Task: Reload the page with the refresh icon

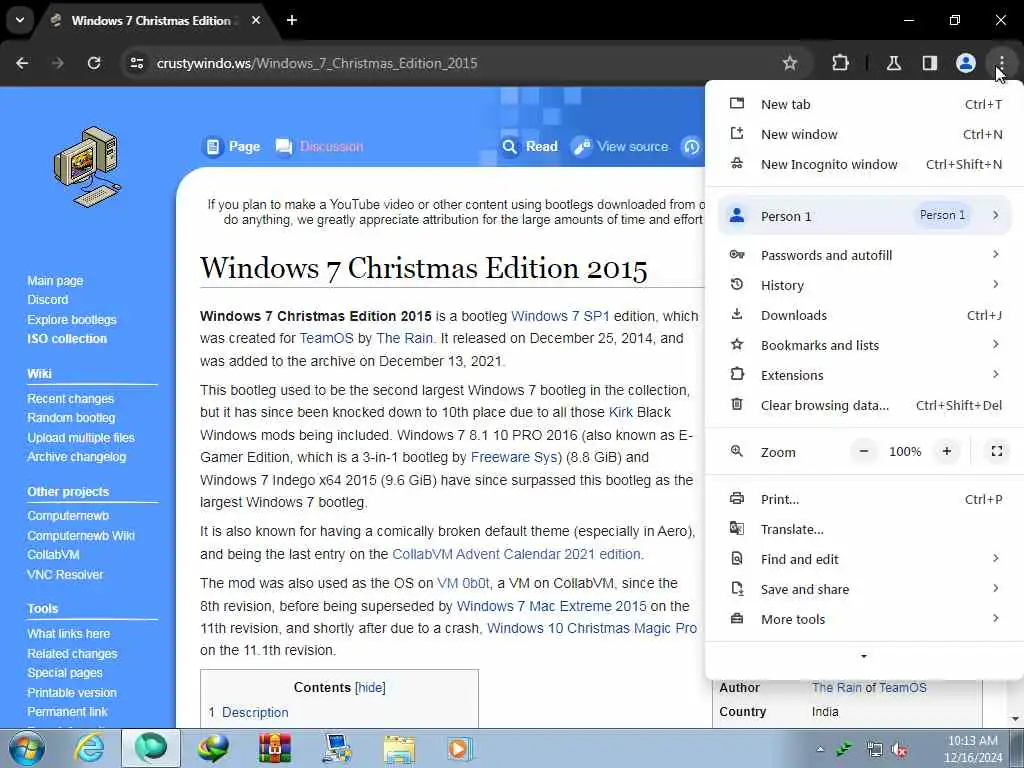Action: pyautogui.click(x=94, y=63)
